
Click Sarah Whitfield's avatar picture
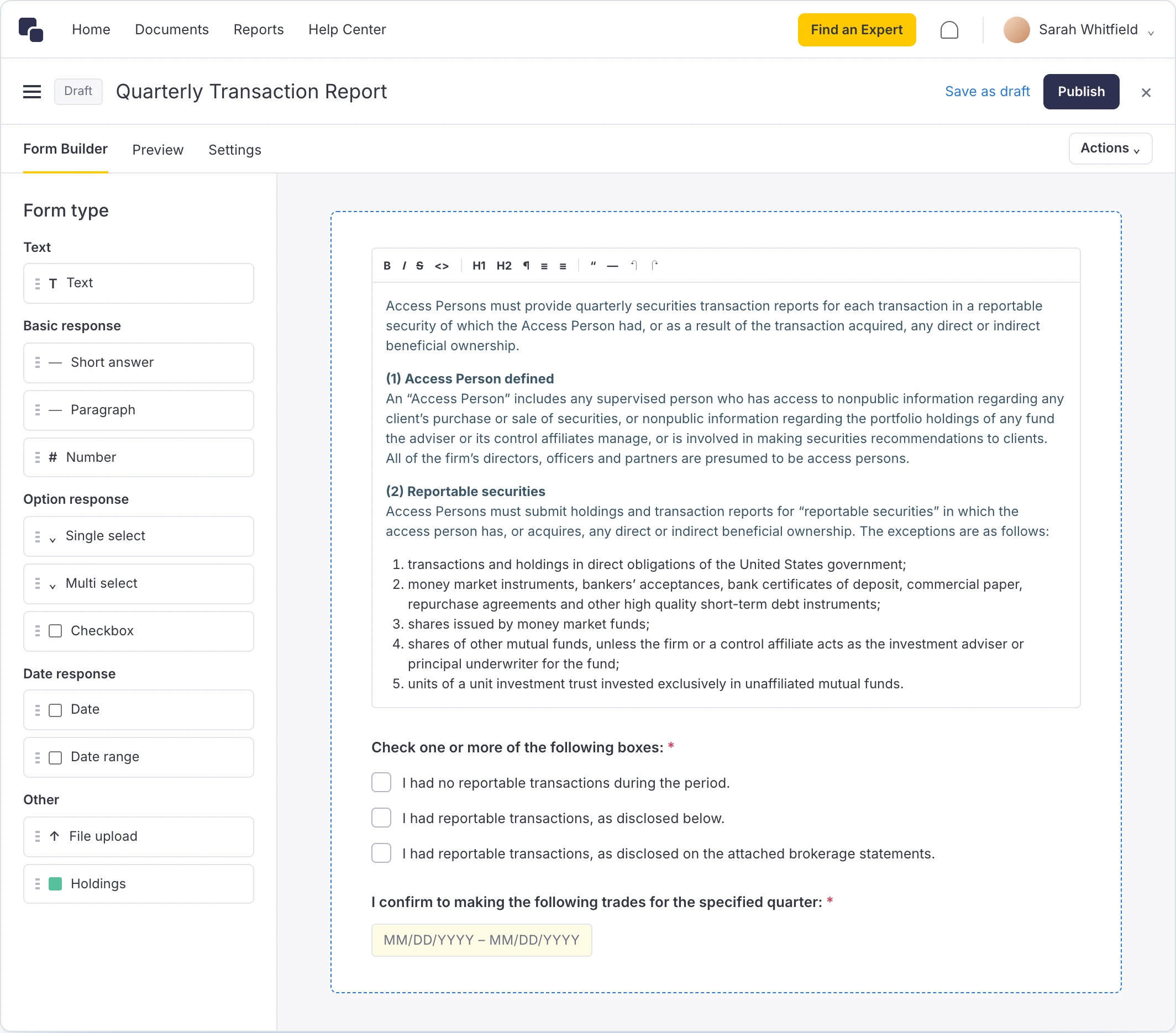pyautogui.click(x=1017, y=30)
